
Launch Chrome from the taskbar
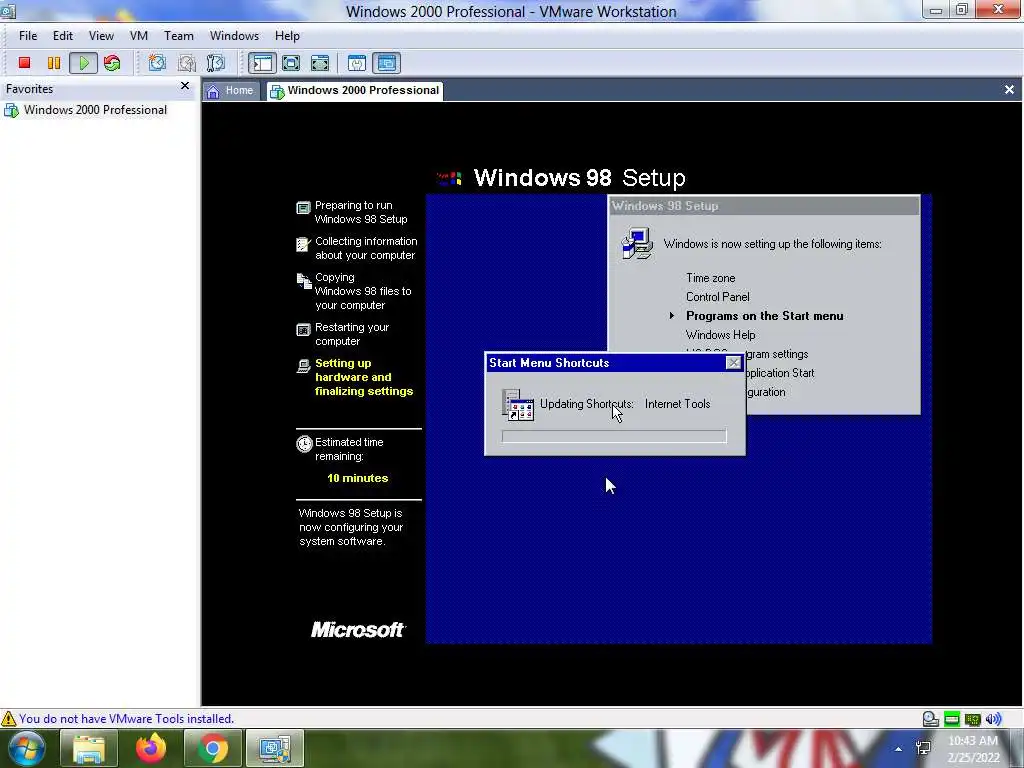213,749
